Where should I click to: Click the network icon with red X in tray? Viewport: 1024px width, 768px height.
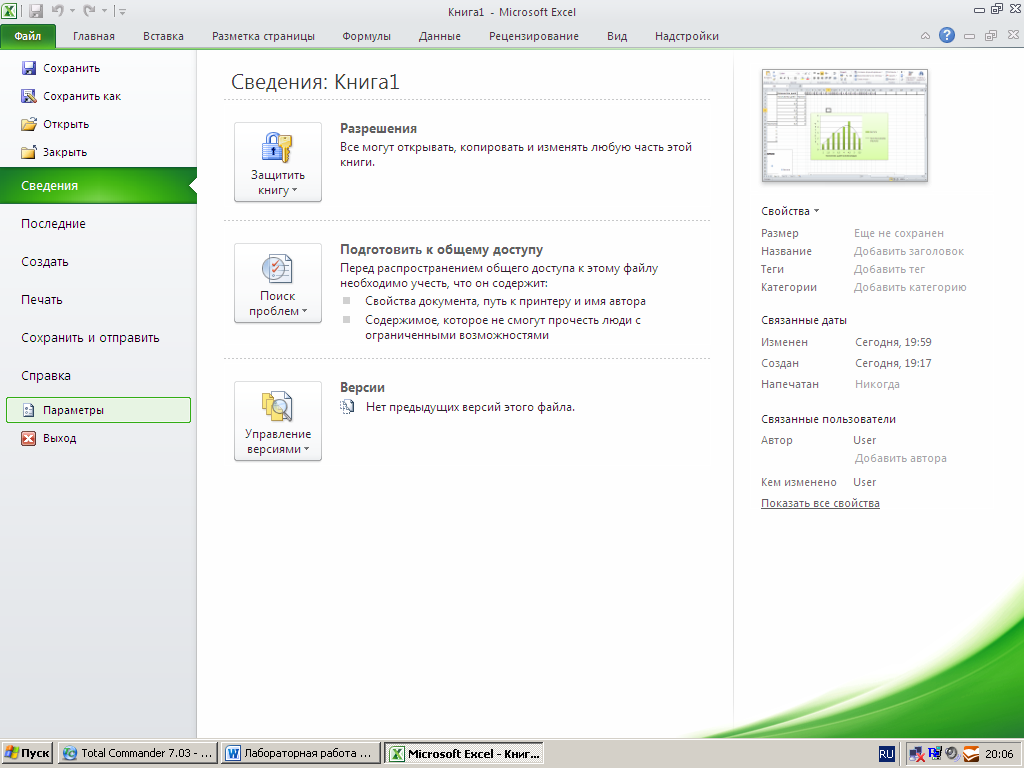point(916,754)
